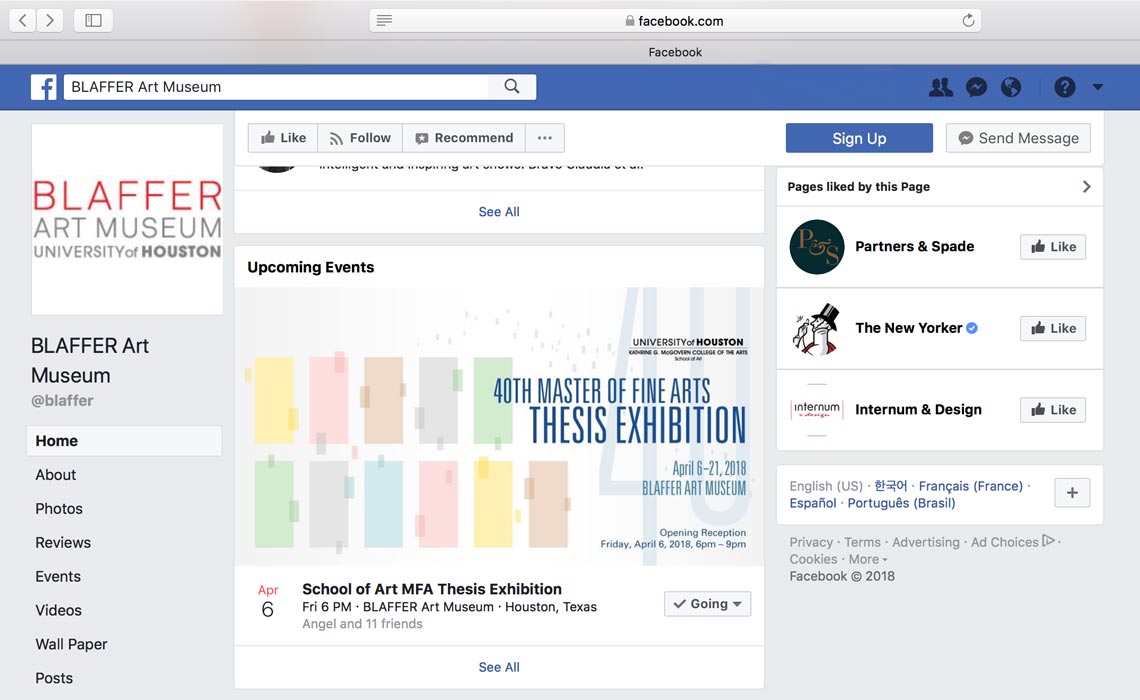
Task: Open School of Art MFA Thesis Exhibition link
Action: coord(432,589)
